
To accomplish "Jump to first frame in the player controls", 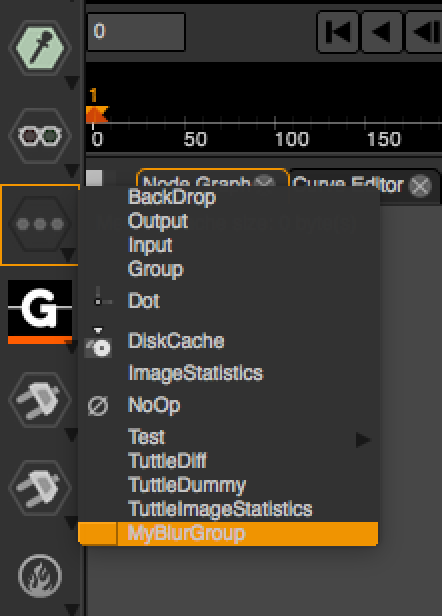I will (337, 32).
